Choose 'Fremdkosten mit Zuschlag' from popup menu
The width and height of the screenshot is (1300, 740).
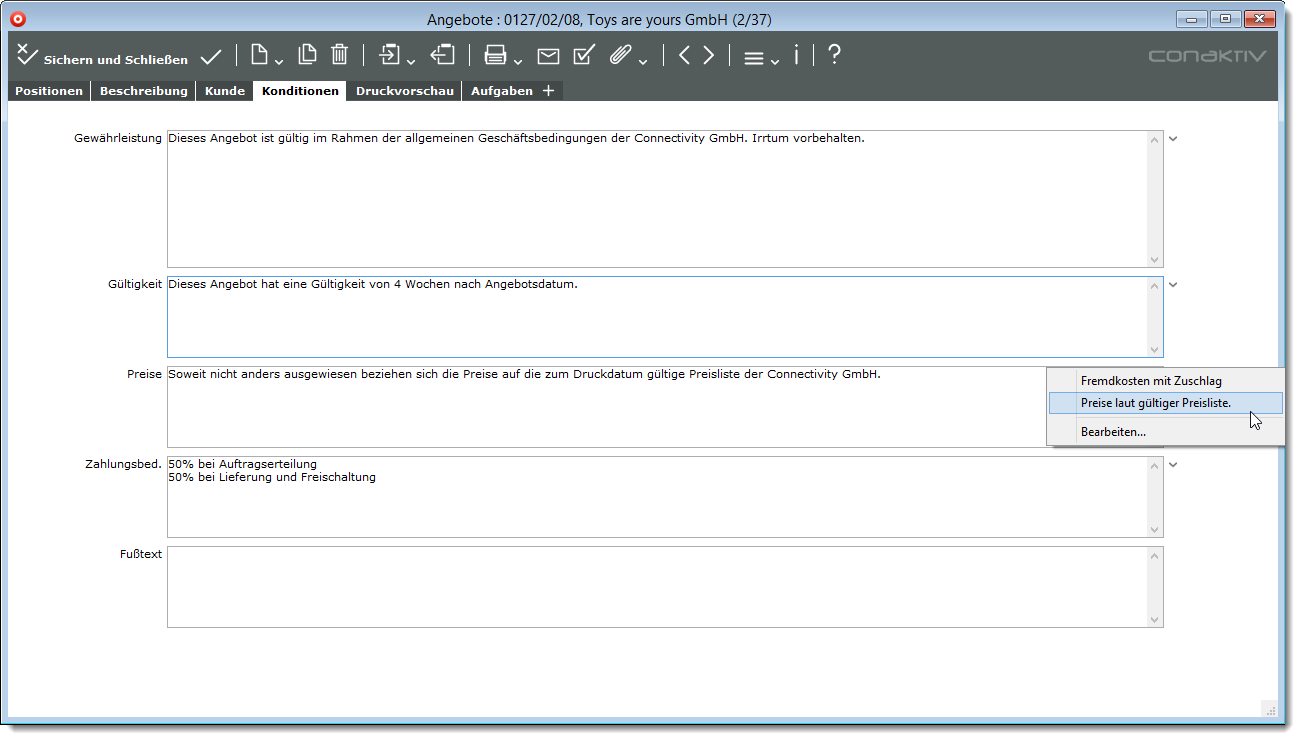(1150, 381)
